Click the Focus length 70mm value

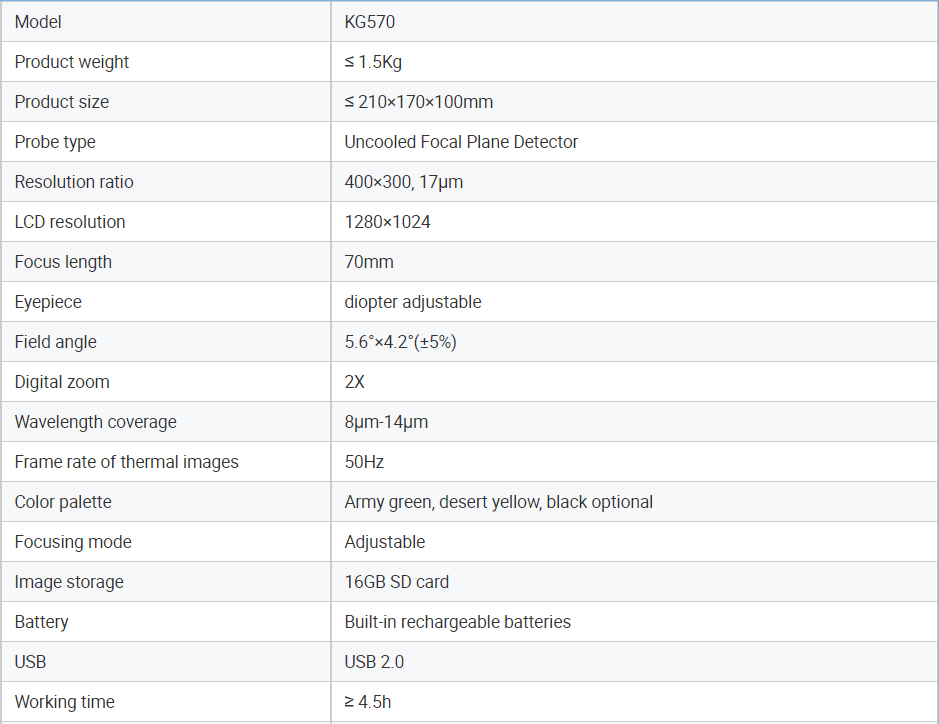coord(369,262)
